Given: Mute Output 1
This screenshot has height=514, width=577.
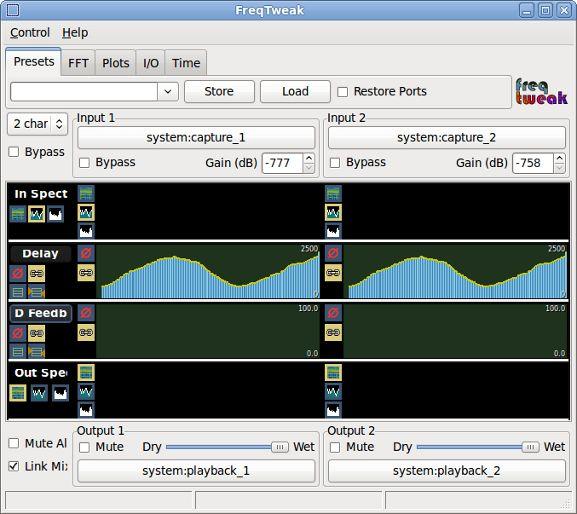Looking at the screenshot, I should click(x=84, y=447).
